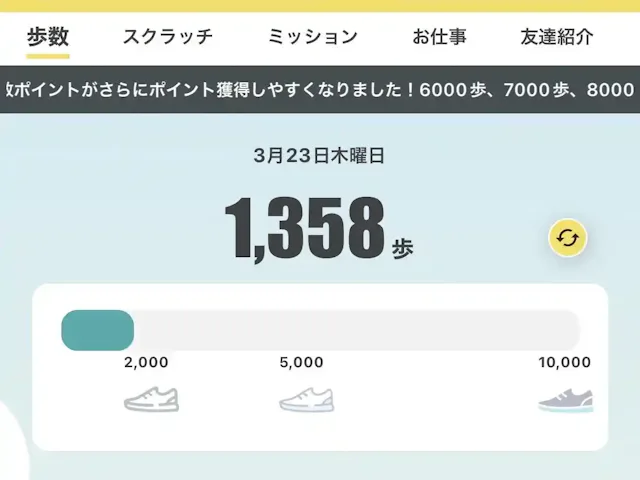
Task: Tap the date 3月23日木曜日
Action: pyautogui.click(x=319, y=155)
